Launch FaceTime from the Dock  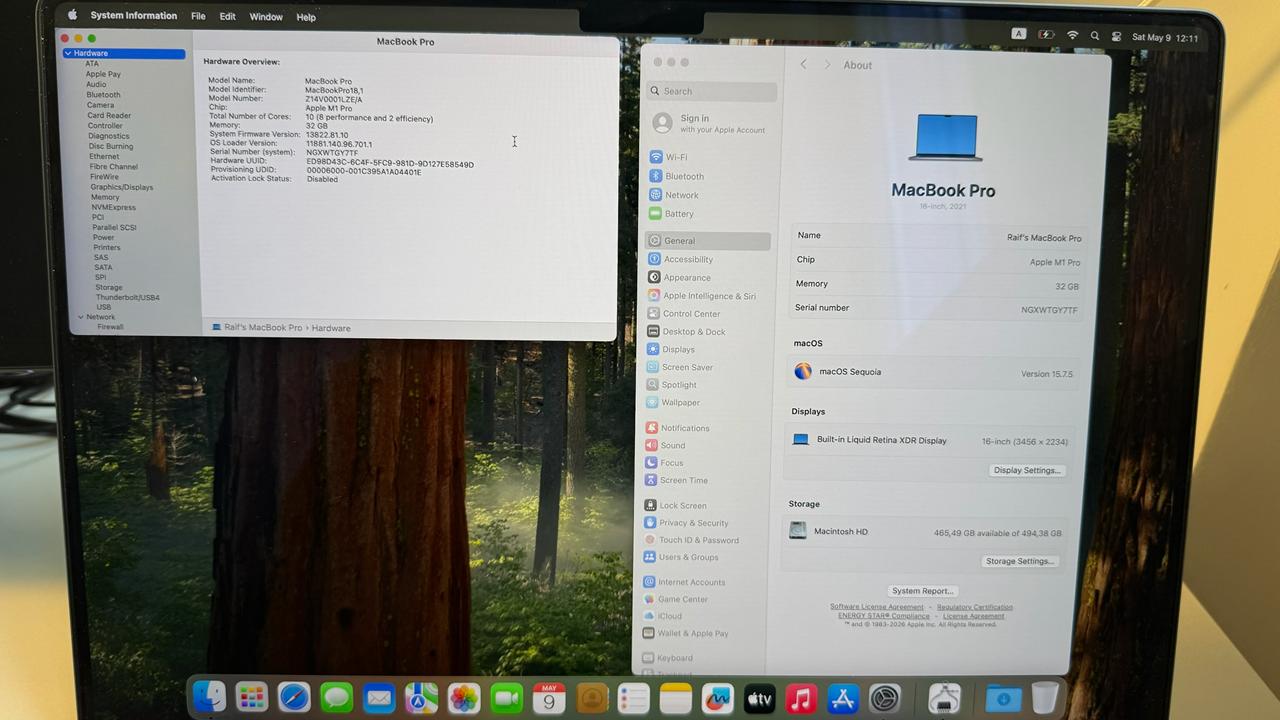pyautogui.click(x=507, y=698)
